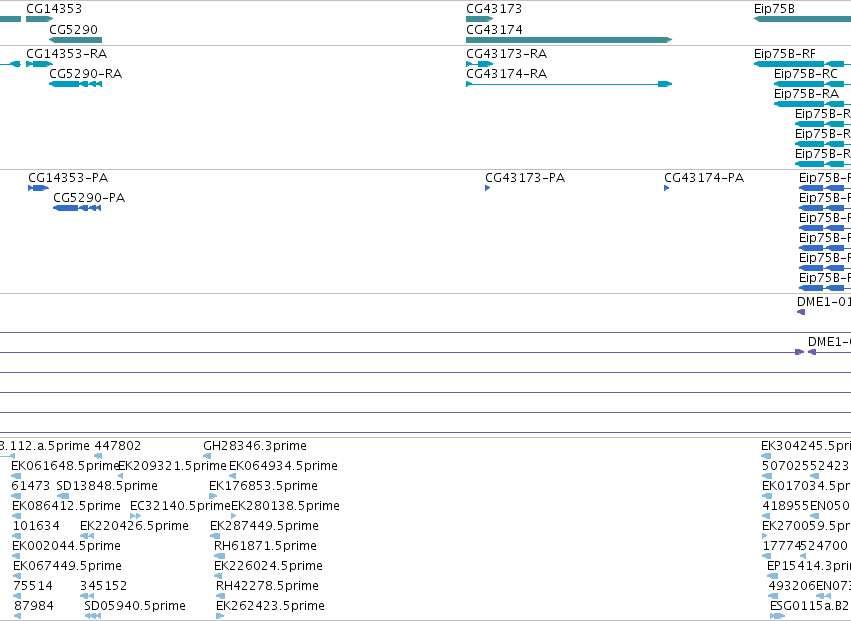The height and width of the screenshot is (621, 851).
Task: Select the CG5290-PA protein glyph
Action: [77, 208]
